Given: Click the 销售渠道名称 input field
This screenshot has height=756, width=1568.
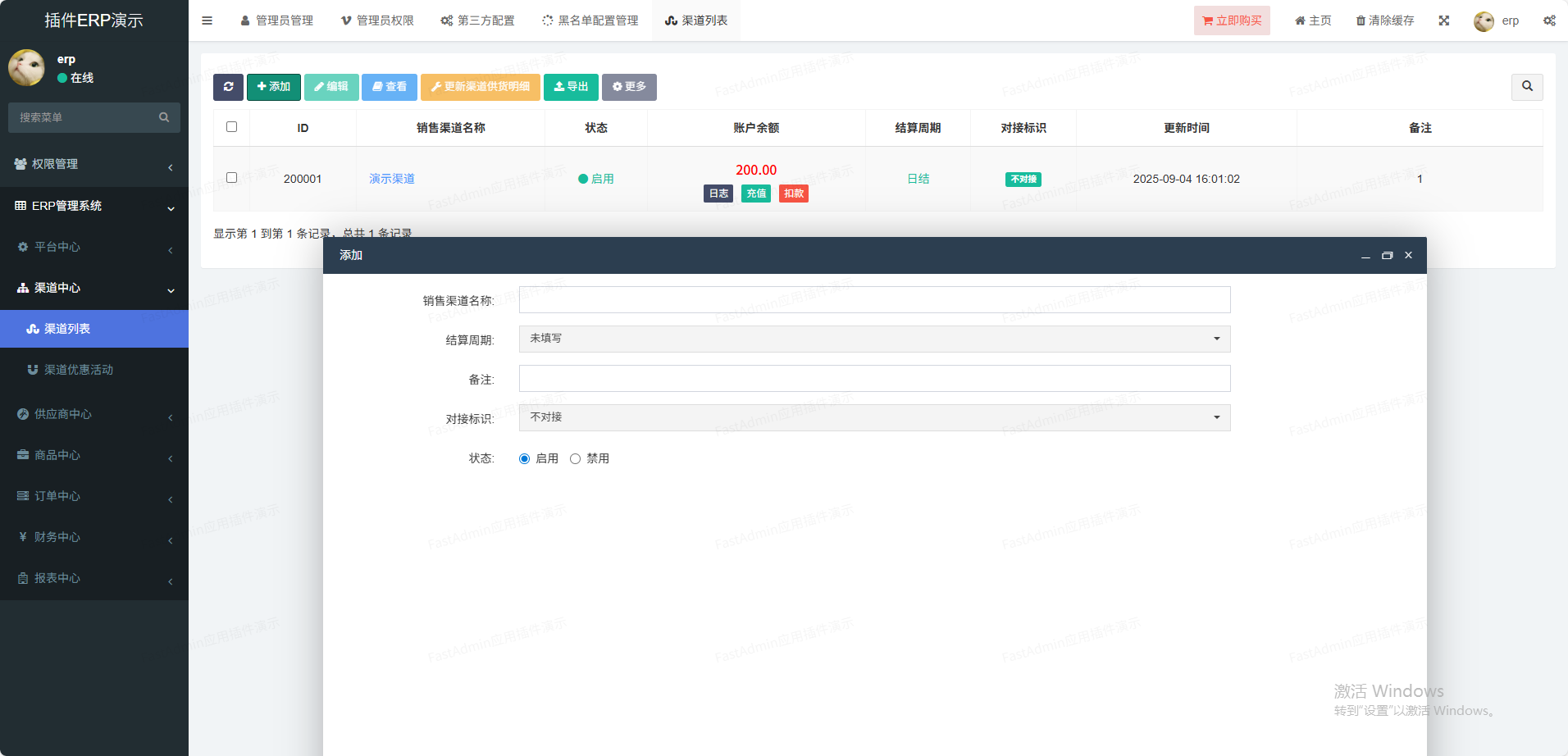Looking at the screenshot, I should 874,300.
